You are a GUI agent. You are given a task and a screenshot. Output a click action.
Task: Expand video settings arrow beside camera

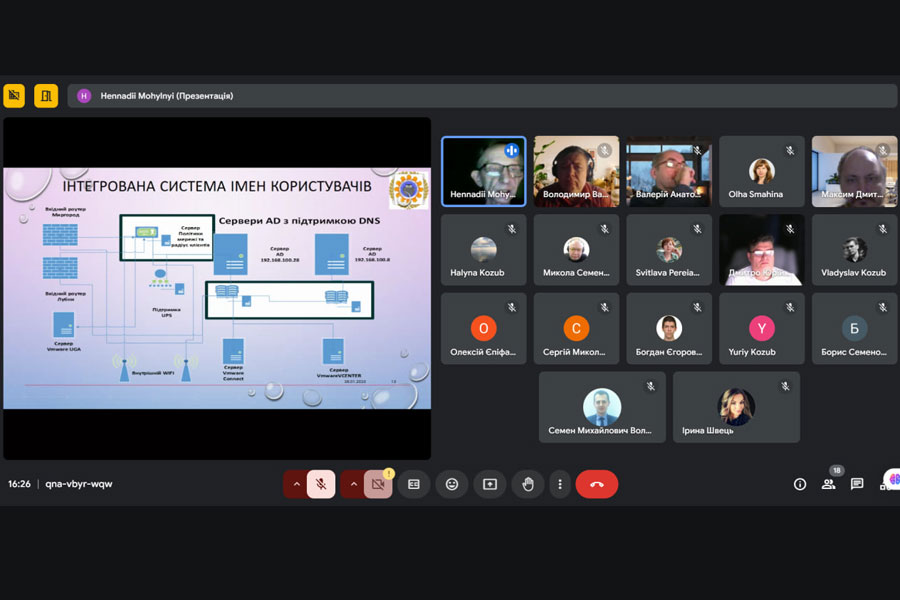353,484
